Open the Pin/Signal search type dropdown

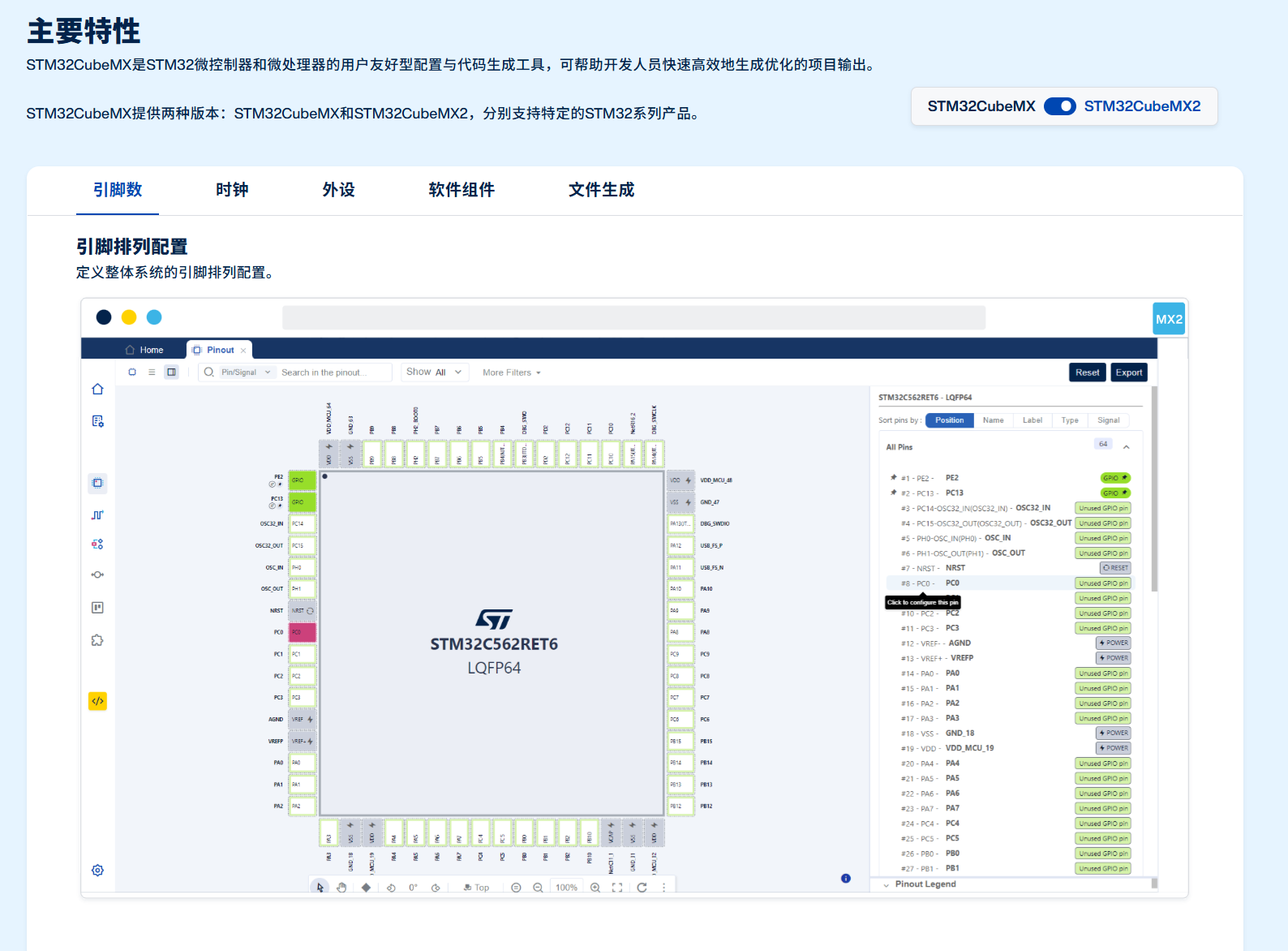point(247,372)
